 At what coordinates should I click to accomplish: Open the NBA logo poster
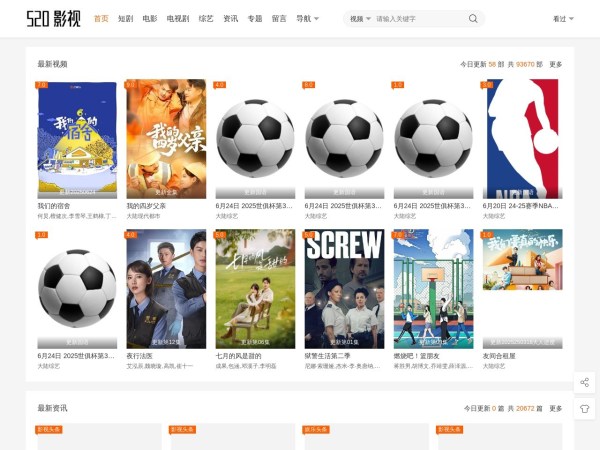[x=522, y=138]
